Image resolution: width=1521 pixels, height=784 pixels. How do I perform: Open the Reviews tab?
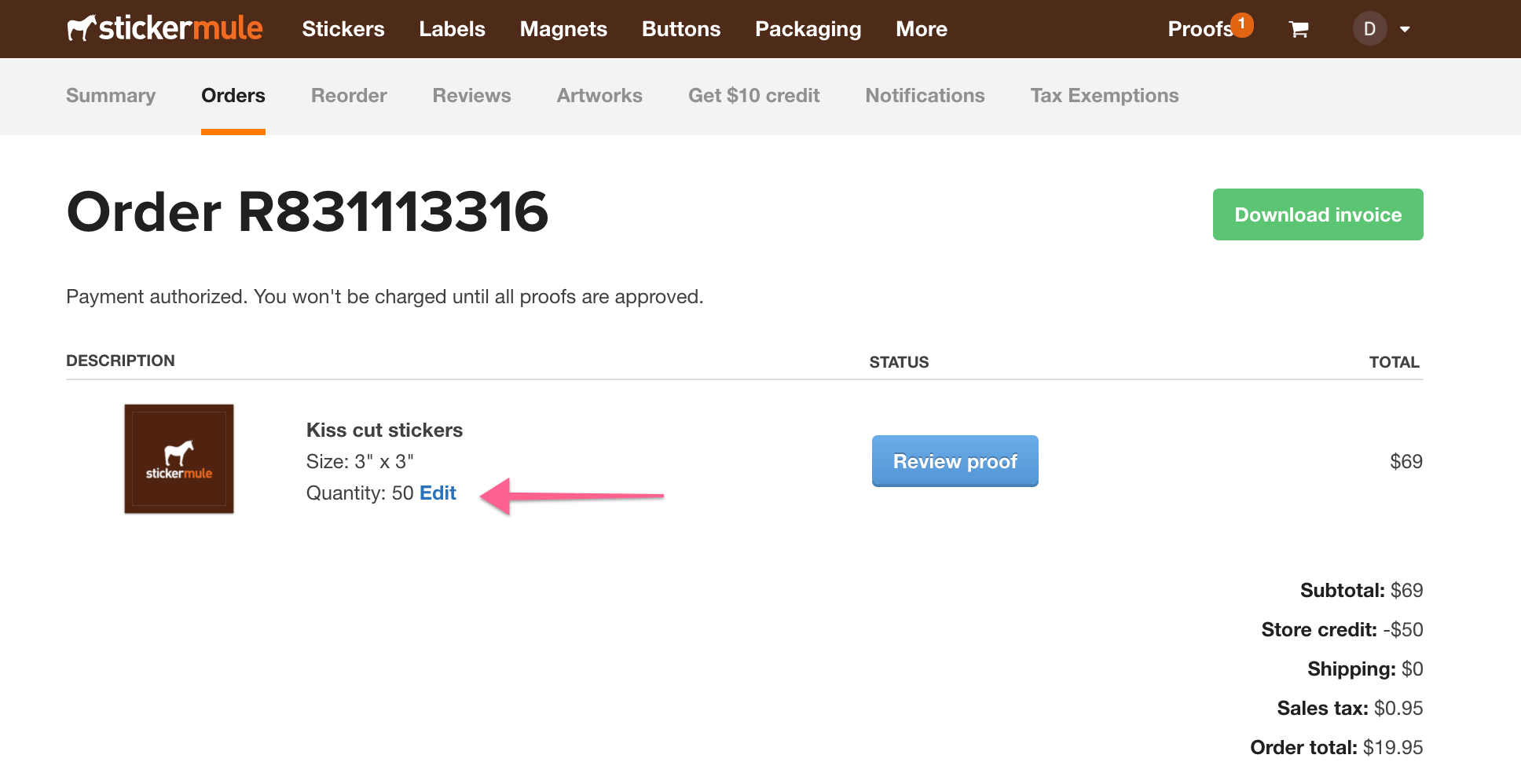coord(471,96)
